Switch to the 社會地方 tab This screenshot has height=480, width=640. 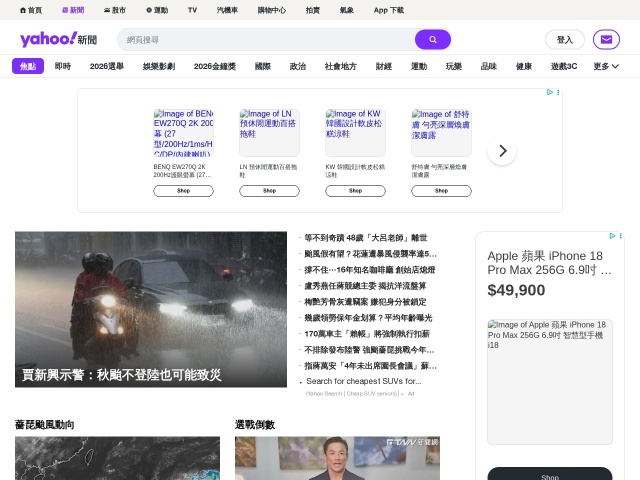341,66
